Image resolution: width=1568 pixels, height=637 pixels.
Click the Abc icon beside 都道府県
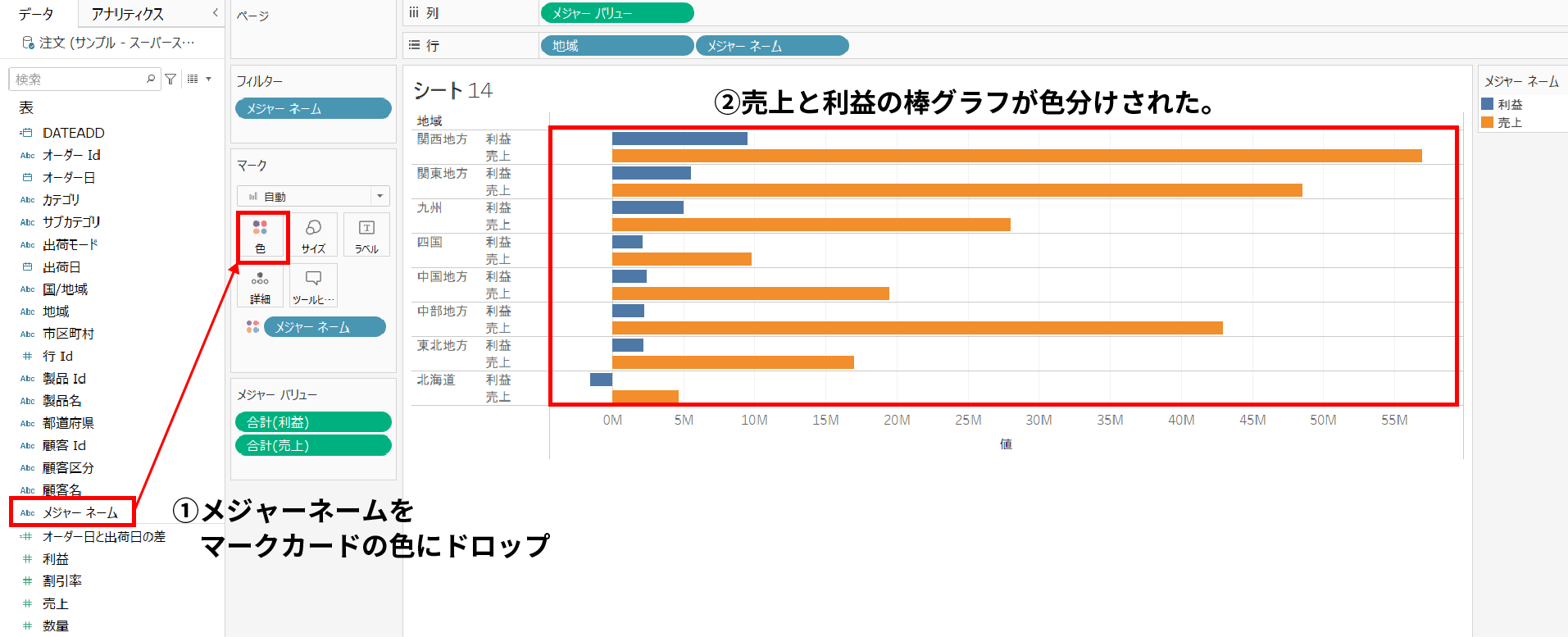pyautogui.click(x=27, y=424)
